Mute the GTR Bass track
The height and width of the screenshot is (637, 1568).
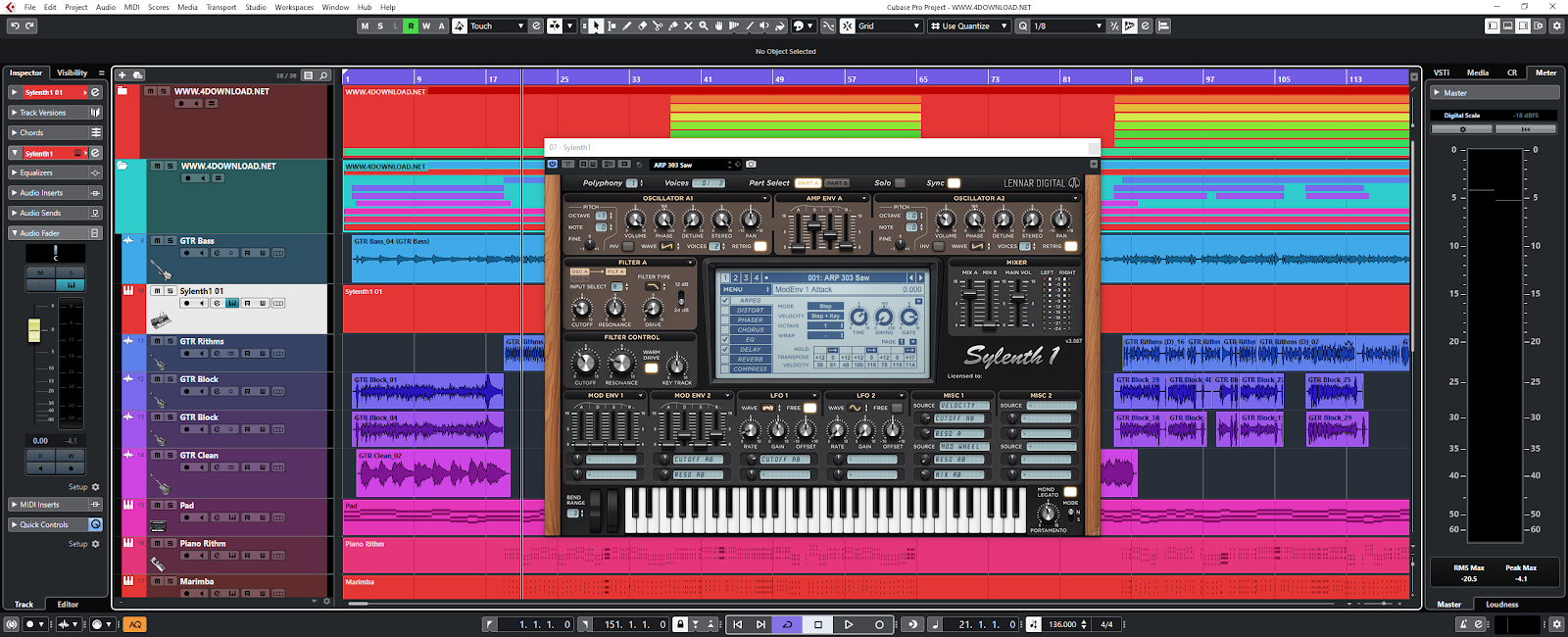click(x=157, y=240)
